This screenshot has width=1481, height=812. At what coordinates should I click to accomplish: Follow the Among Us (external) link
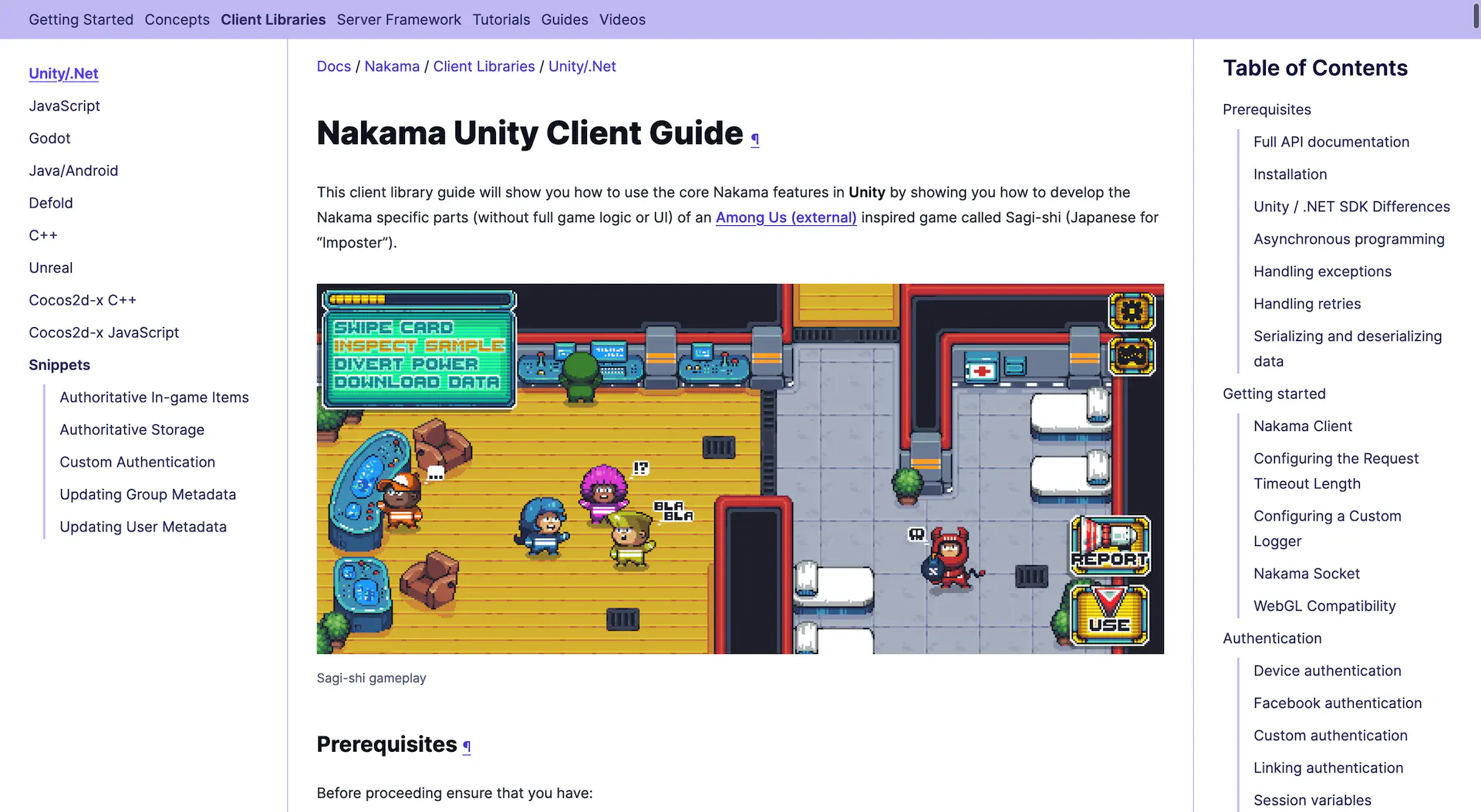786,217
